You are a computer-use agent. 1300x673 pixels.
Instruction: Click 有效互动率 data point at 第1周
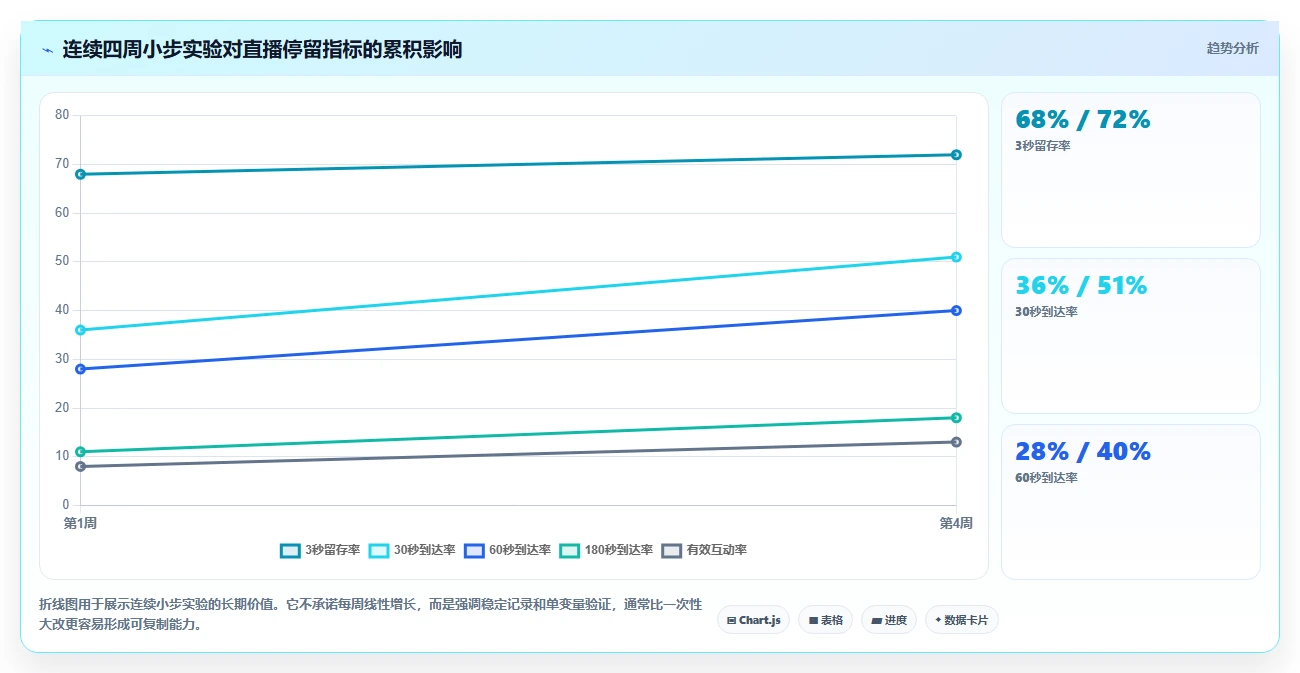80,466
